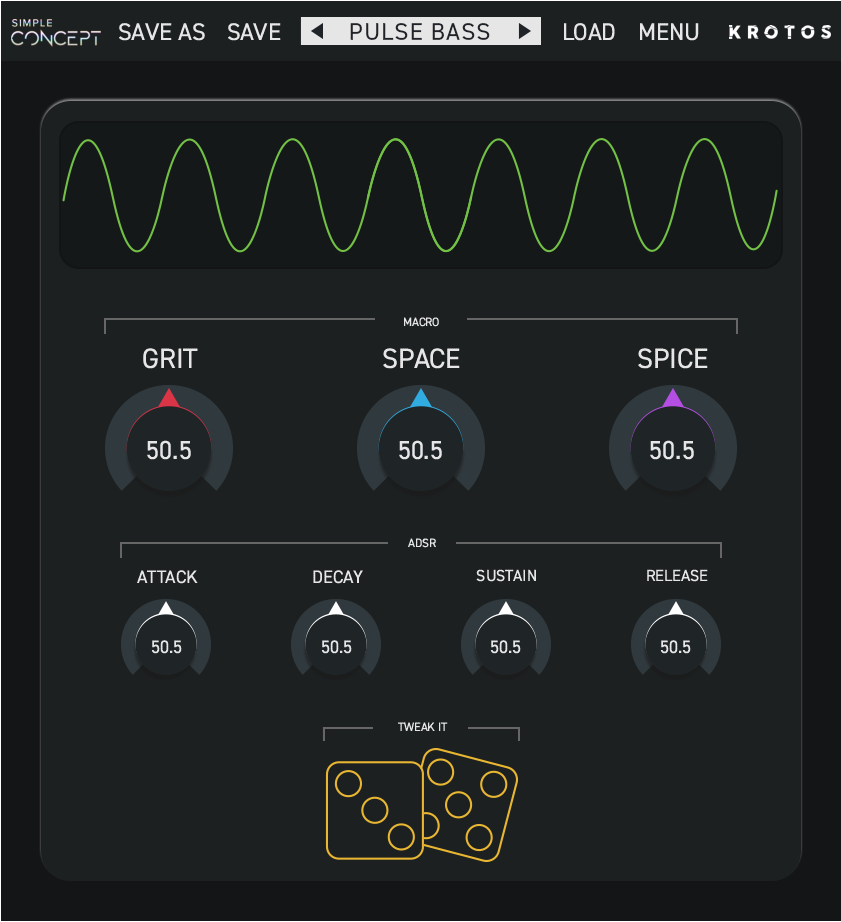The image size is (841, 922).
Task: Click the purple Spice knob pointer
Action: tap(673, 397)
